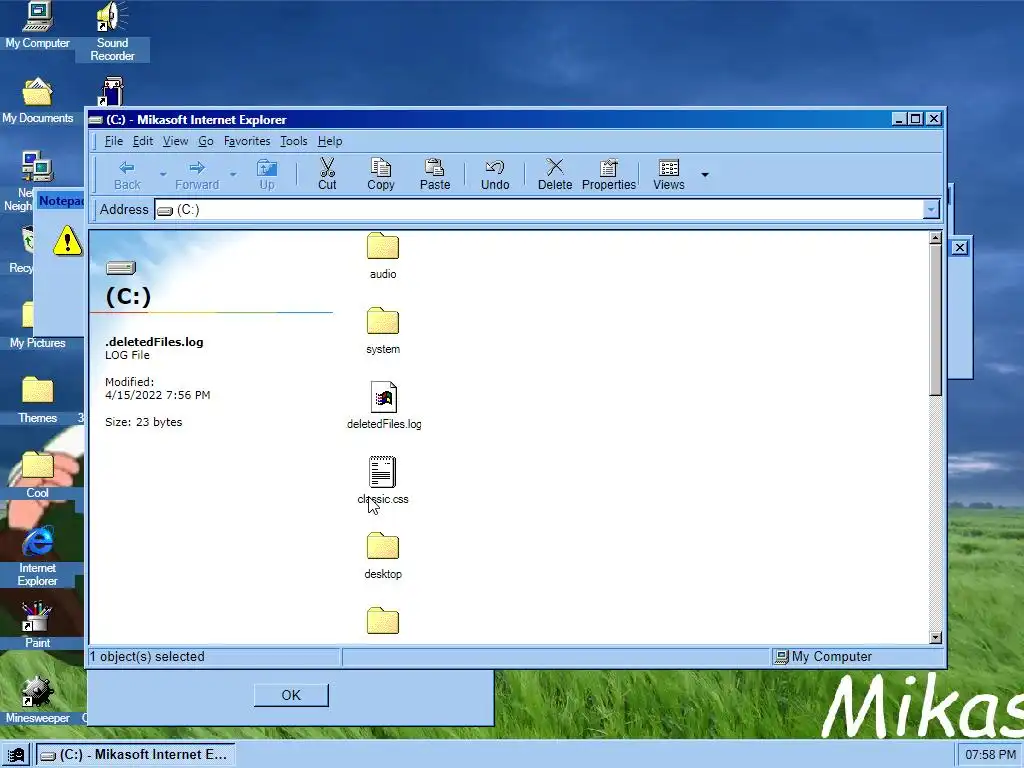
Task: Select Paint desktop shortcut
Action: tap(37, 625)
